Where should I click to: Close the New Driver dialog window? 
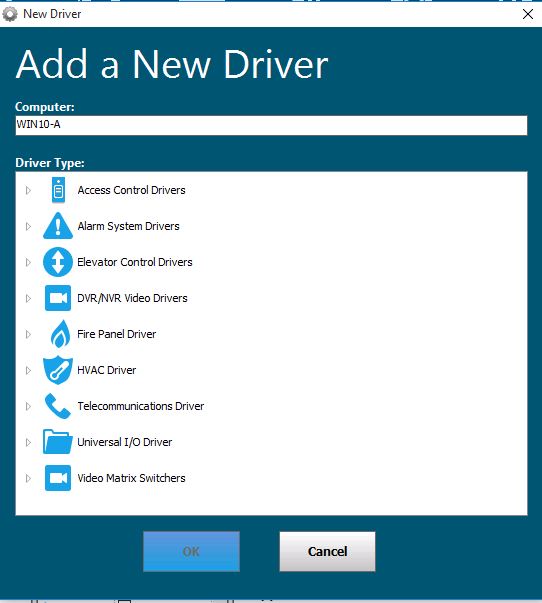click(x=528, y=14)
